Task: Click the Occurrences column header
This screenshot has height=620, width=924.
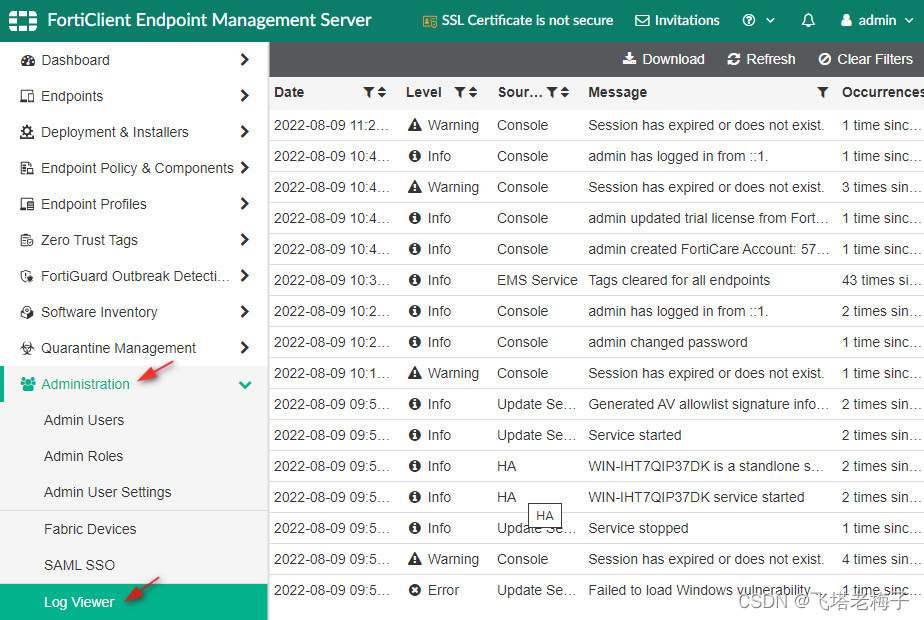Action: point(882,92)
